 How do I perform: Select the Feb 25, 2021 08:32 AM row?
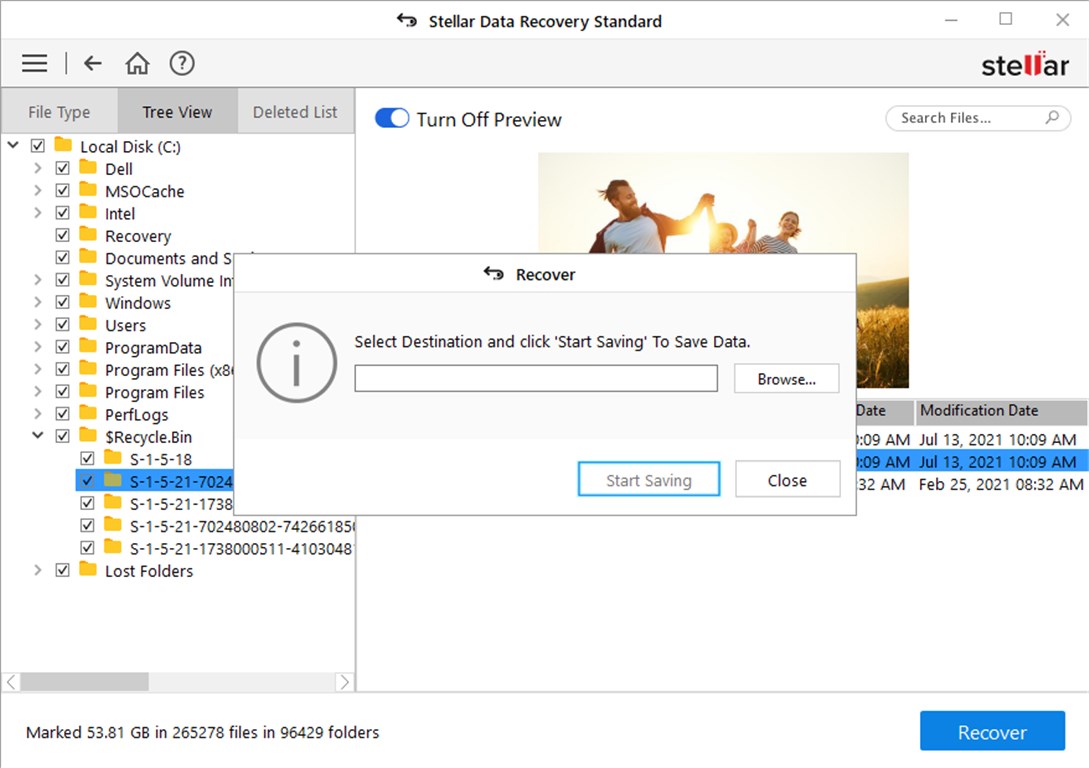coord(970,484)
